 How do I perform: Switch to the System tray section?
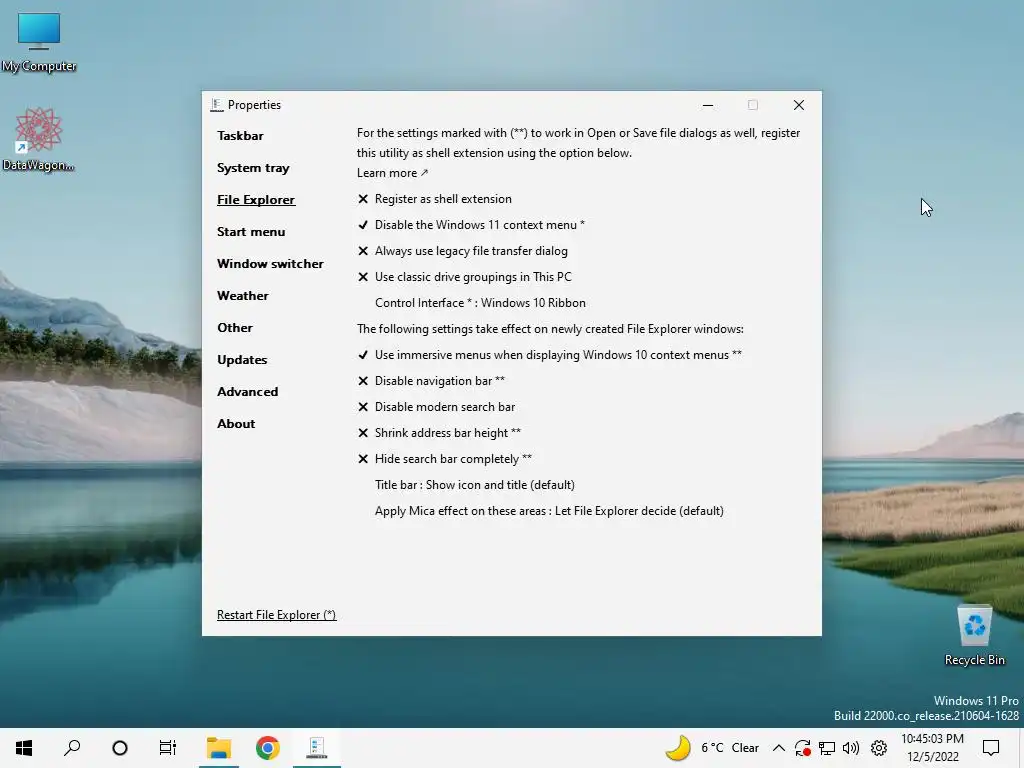point(253,168)
